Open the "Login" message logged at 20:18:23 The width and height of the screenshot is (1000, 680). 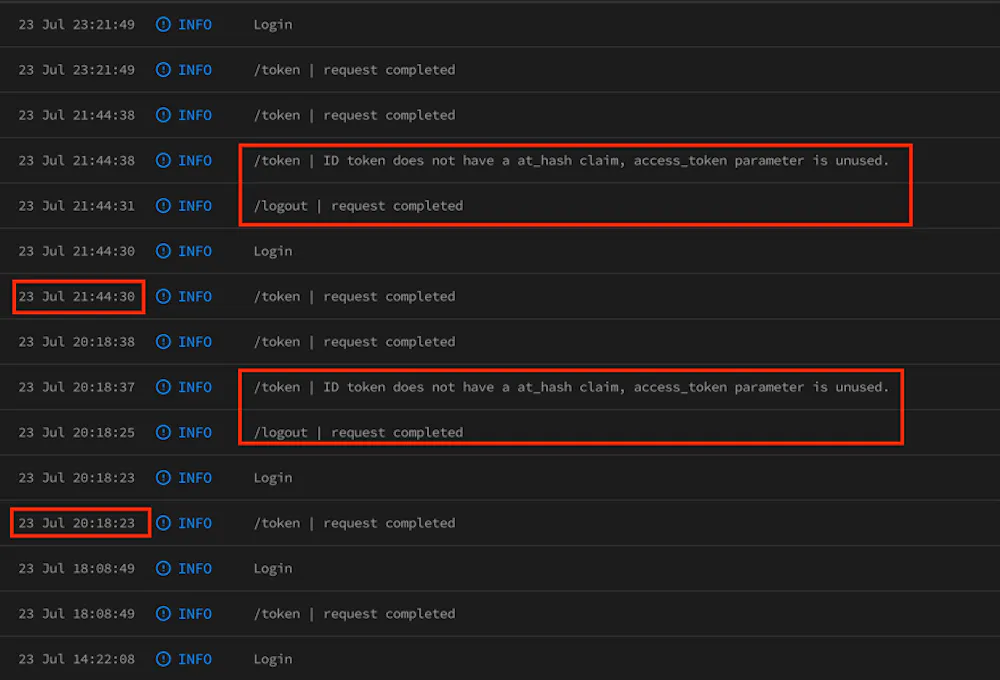pos(273,478)
